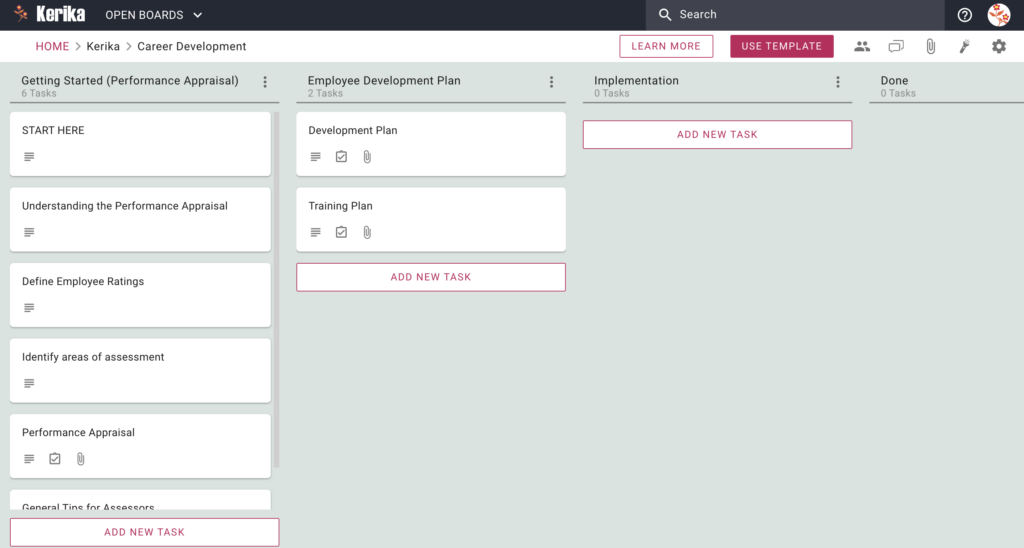This screenshot has height=548, width=1024.
Task: Click details icon on Define Employee Ratings
Action: coord(29,308)
